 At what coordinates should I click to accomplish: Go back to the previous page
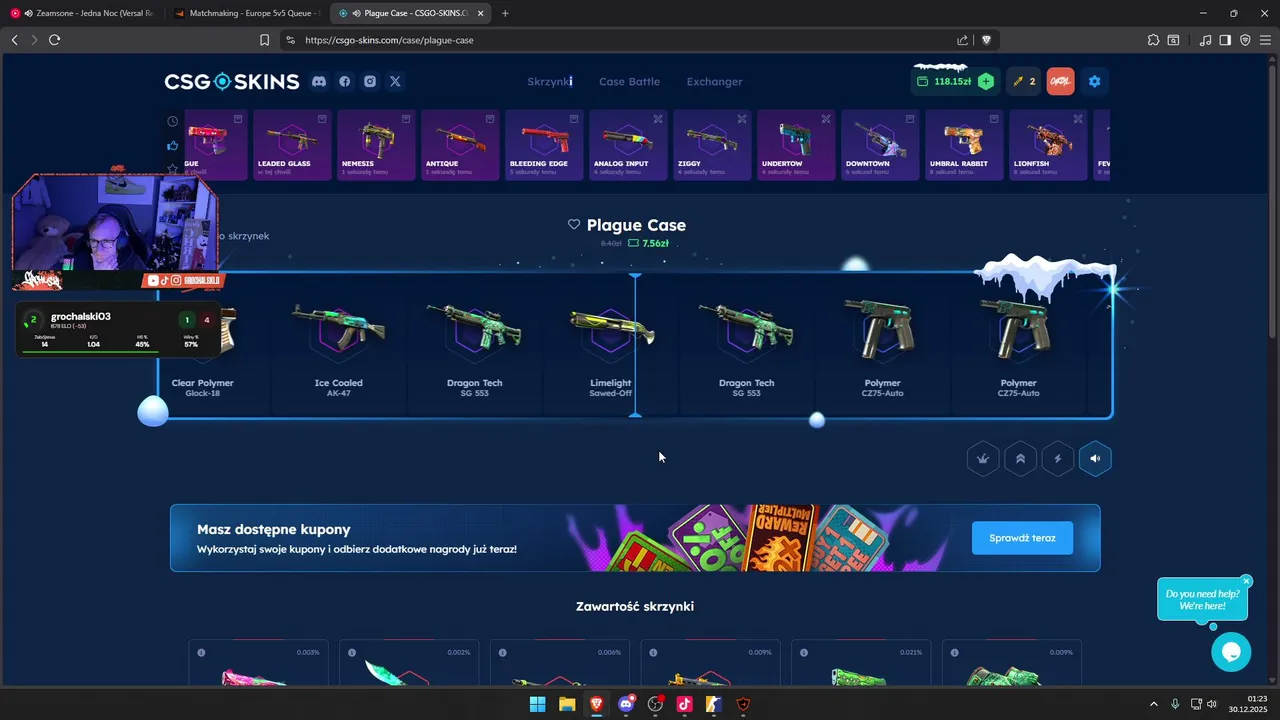click(14, 40)
